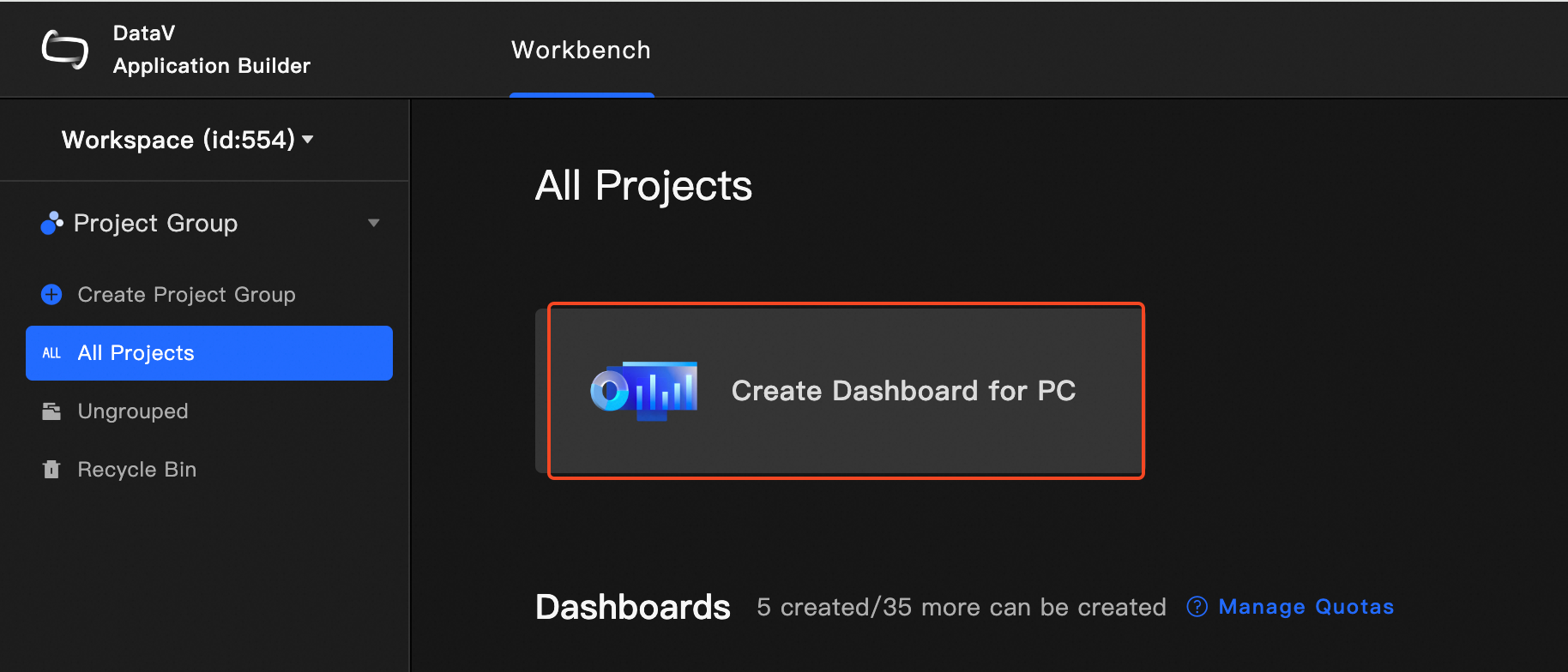This screenshot has height=672, width=1568.
Task: Select All Projects in the sidebar
Action: point(136,353)
